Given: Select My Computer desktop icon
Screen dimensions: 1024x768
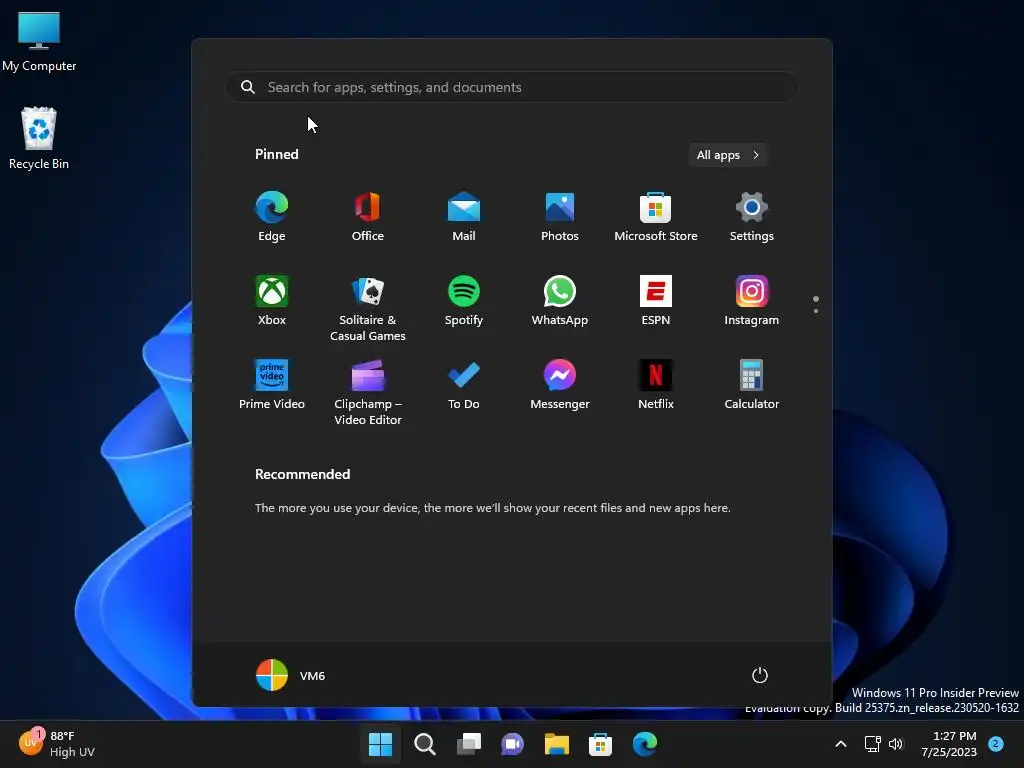Looking at the screenshot, I should [x=39, y=41].
